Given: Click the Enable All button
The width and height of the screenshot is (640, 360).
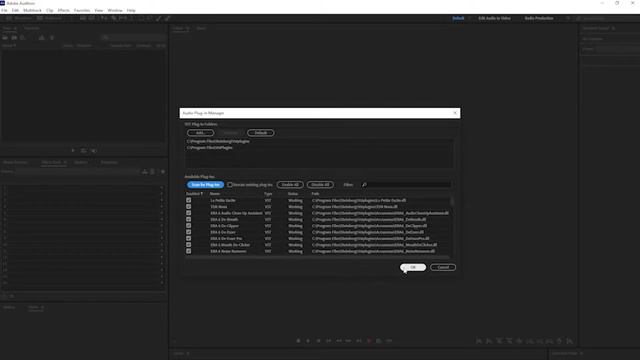Looking at the screenshot, I should [x=290, y=185].
